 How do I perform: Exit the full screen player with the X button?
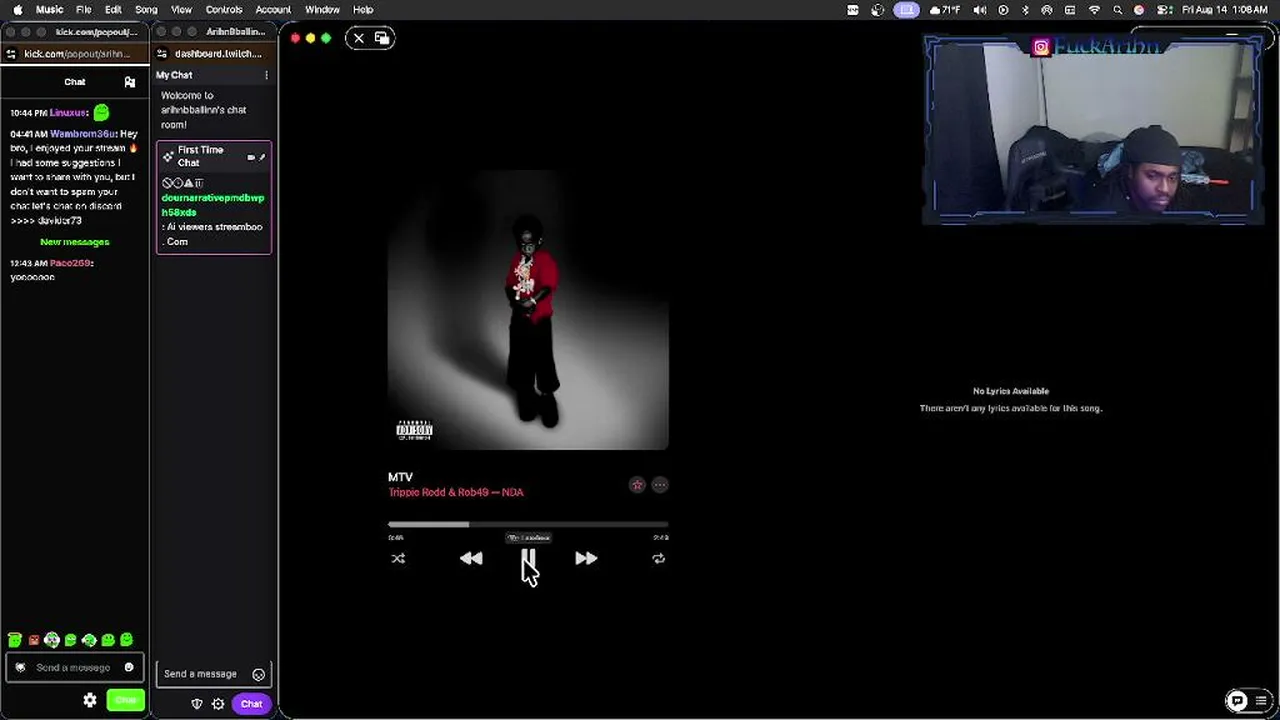pos(359,38)
